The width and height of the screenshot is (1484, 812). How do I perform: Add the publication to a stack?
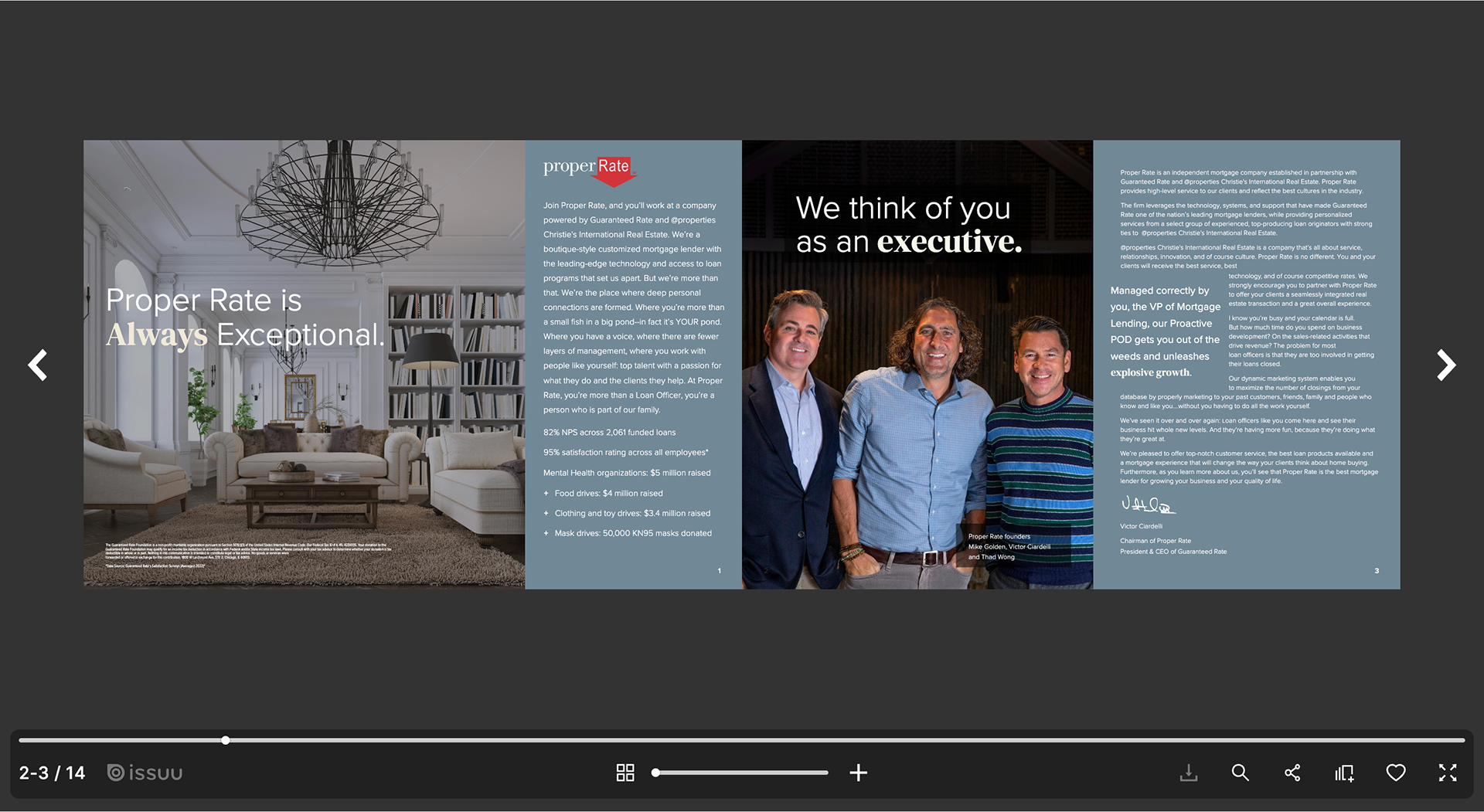[x=1344, y=773]
